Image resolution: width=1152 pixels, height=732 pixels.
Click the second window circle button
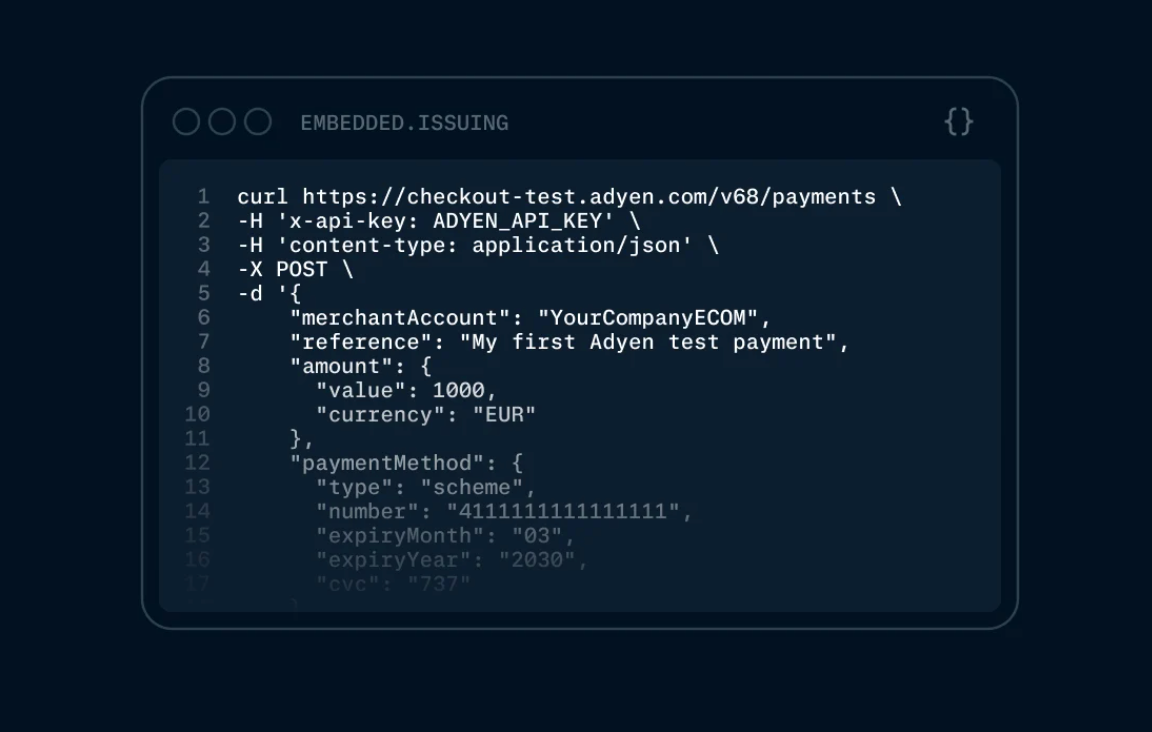222,121
